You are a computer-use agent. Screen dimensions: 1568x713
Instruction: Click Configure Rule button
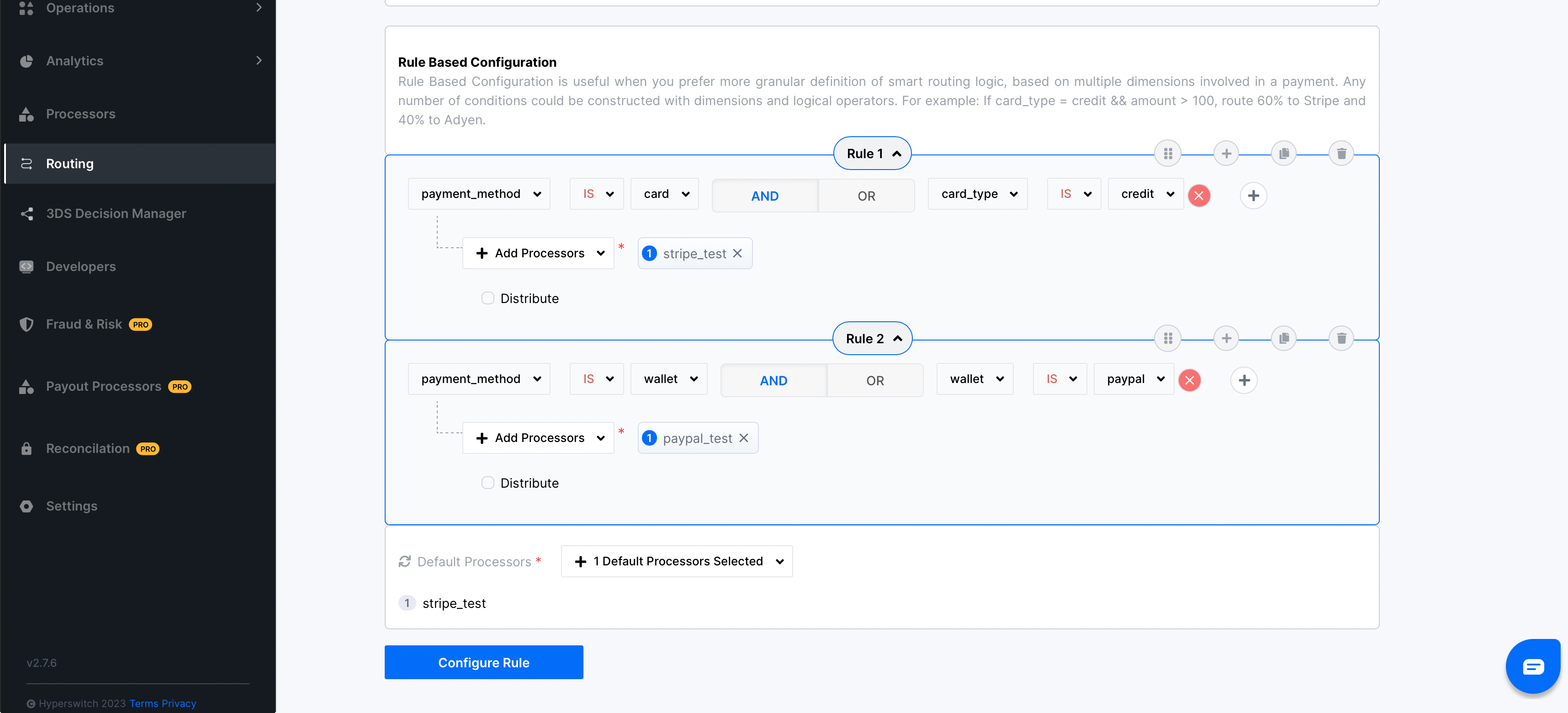click(x=483, y=662)
